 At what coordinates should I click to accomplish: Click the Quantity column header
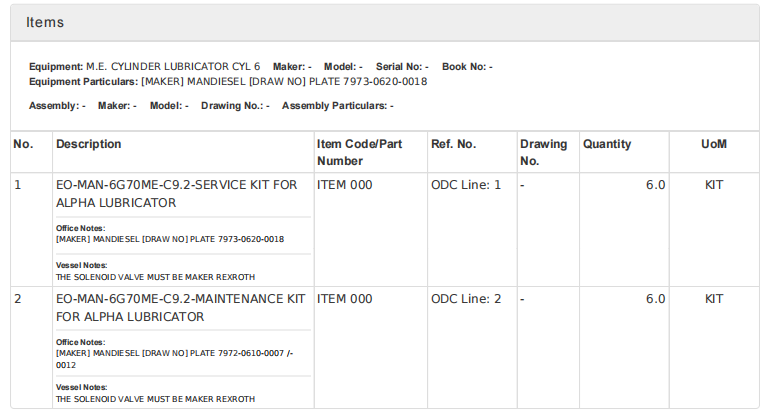pyautogui.click(x=607, y=145)
